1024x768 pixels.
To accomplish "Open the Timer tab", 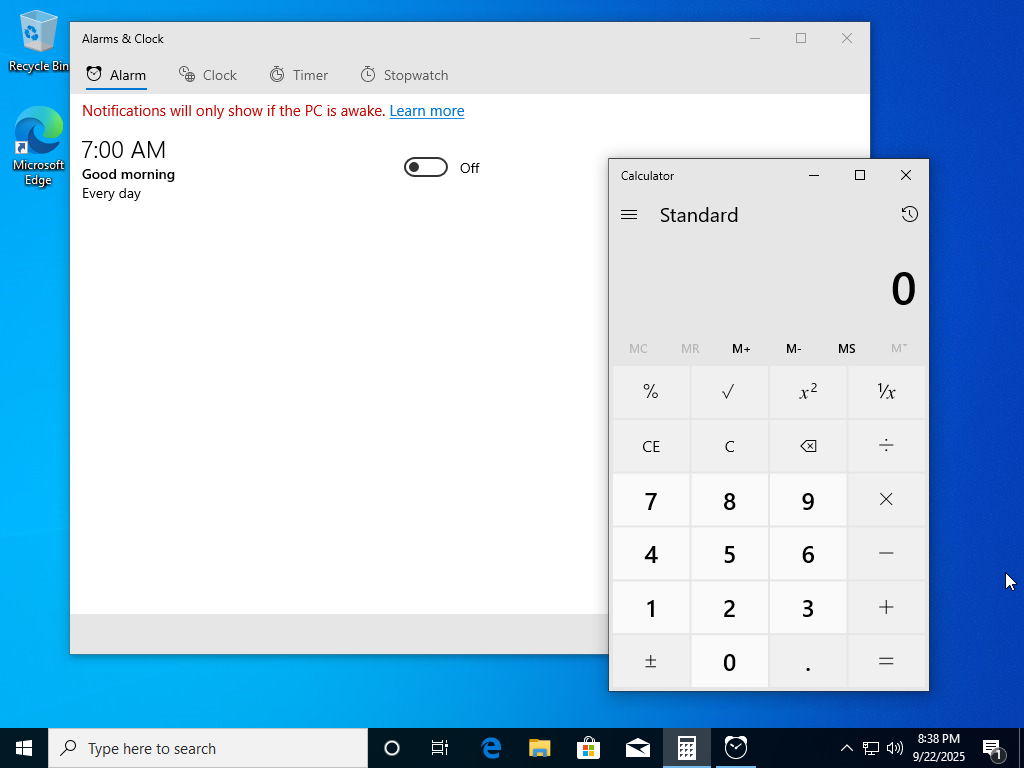I will point(298,75).
